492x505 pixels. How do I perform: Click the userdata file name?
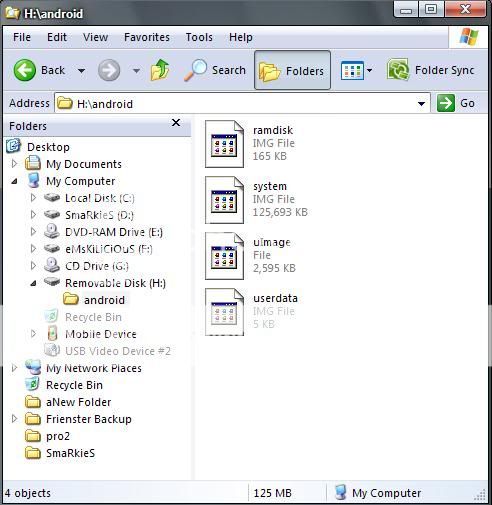coord(275,298)
